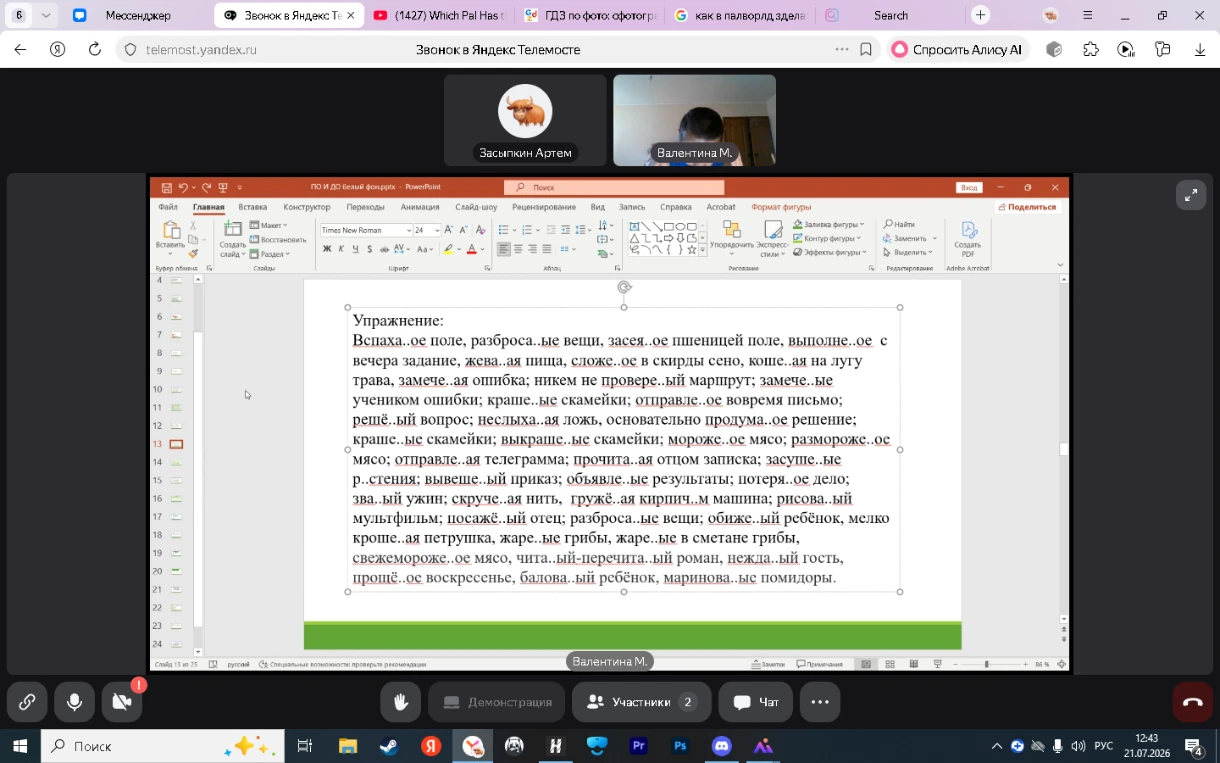Click the raise hand icon
The width and height of the screenshot is (1220, 763).
(x=401, y=702)
